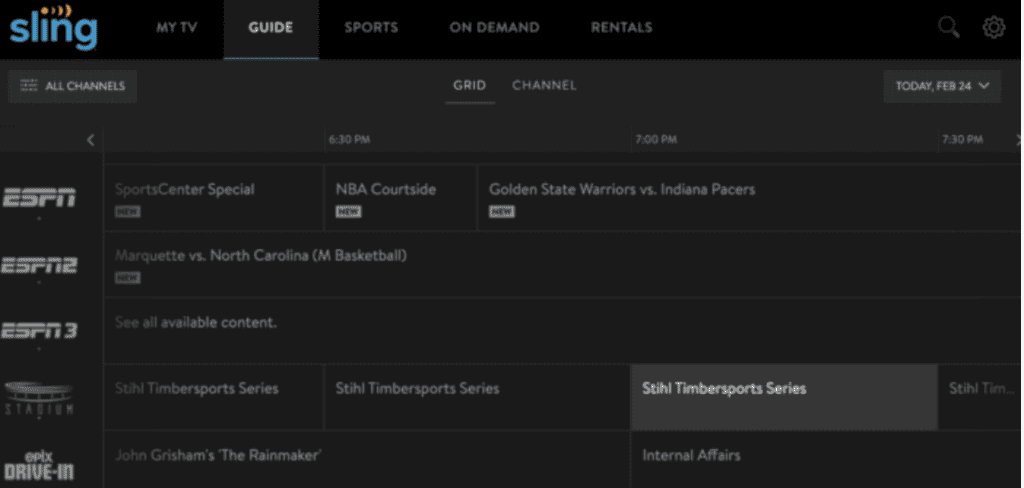
Task: Open the search magnifier icon
Action: pyautogui.click(x=949, y=27)
